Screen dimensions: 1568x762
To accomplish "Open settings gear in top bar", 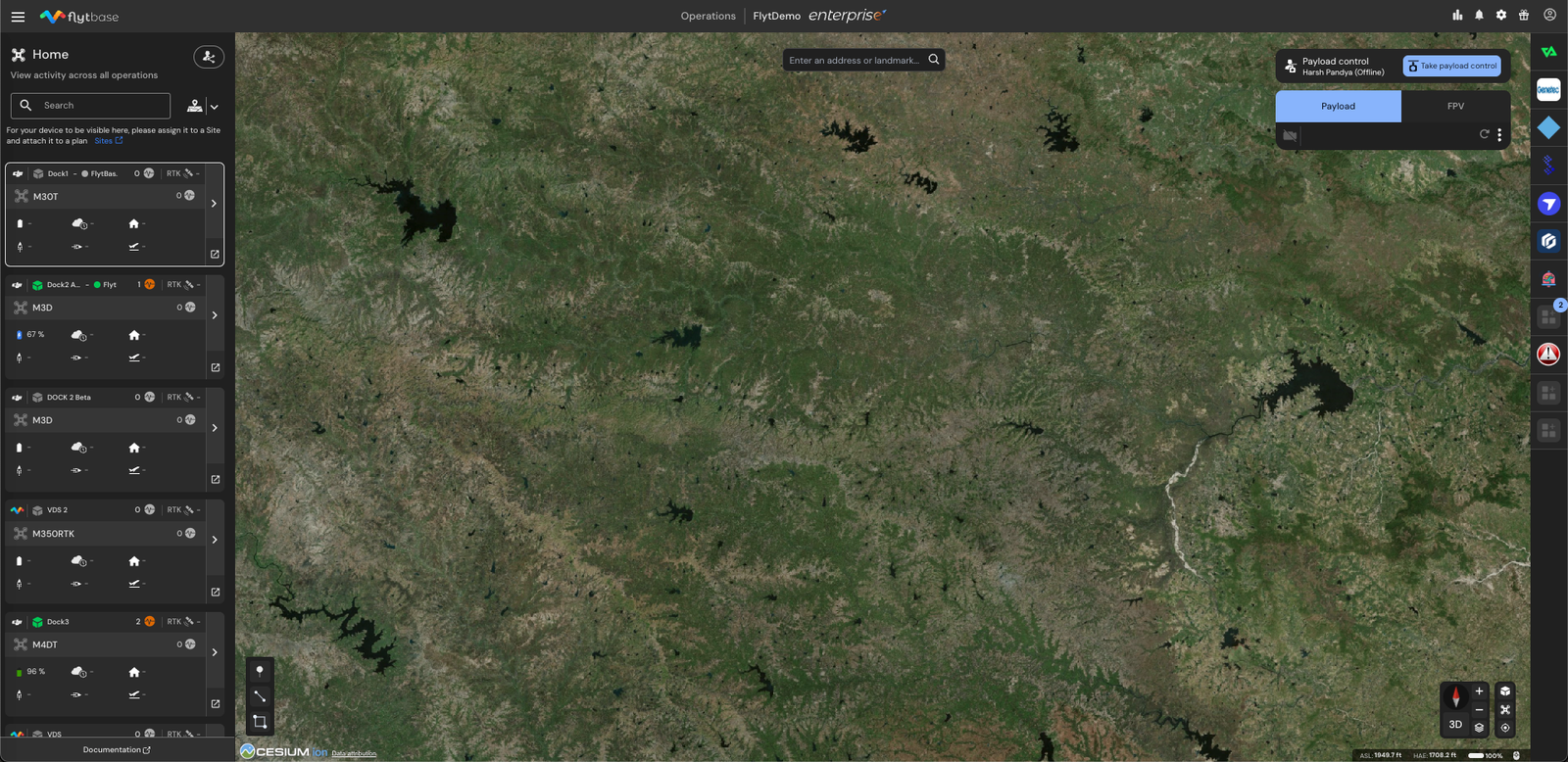I will click(x=1501, y=15).
